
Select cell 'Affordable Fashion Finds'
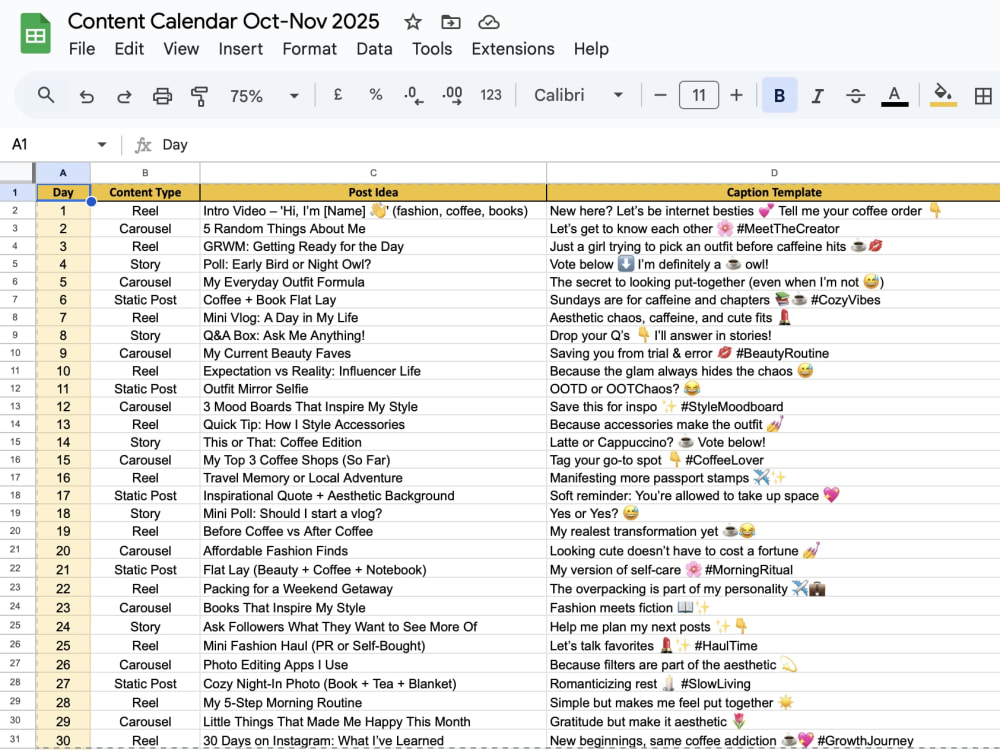[x=373, y=550]
